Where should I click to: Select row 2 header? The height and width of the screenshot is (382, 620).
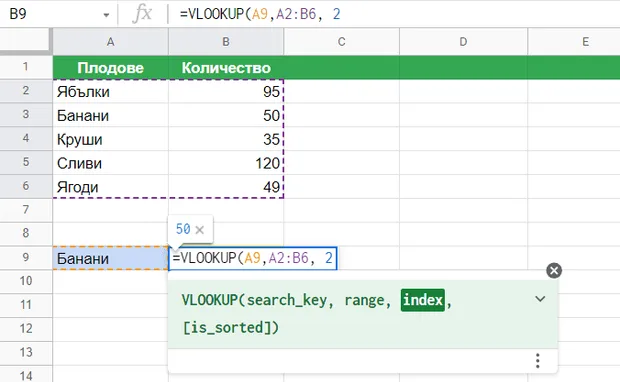[x=26, y=91]
